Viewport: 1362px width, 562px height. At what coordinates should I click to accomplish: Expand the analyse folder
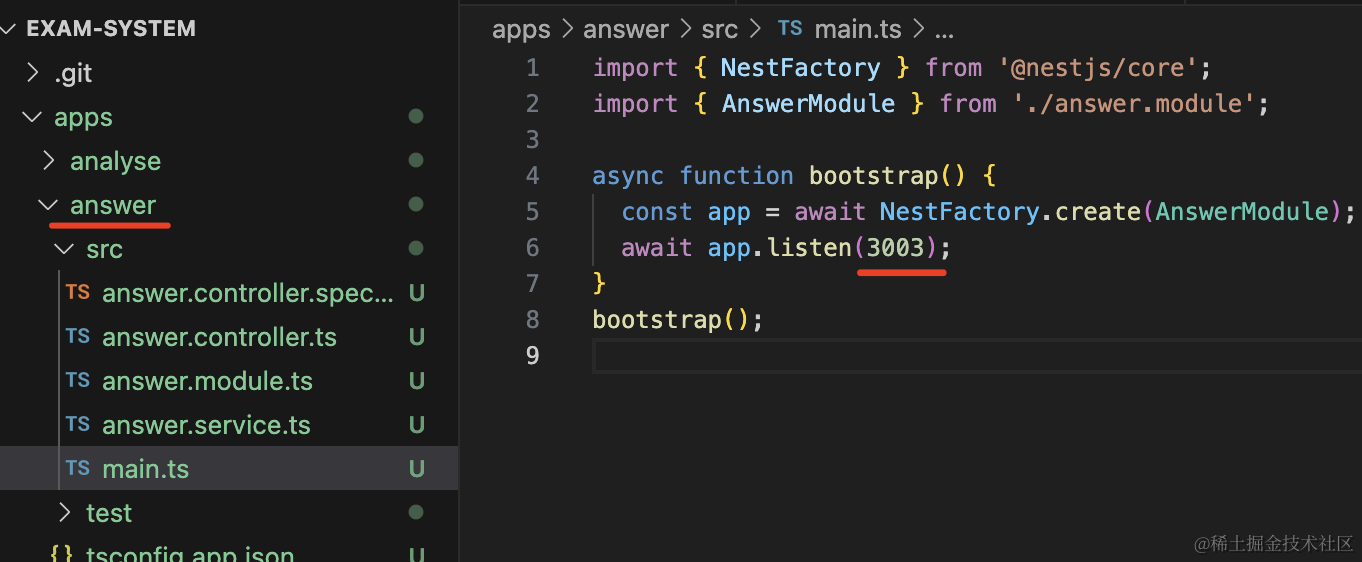click(x=48, y=161)
